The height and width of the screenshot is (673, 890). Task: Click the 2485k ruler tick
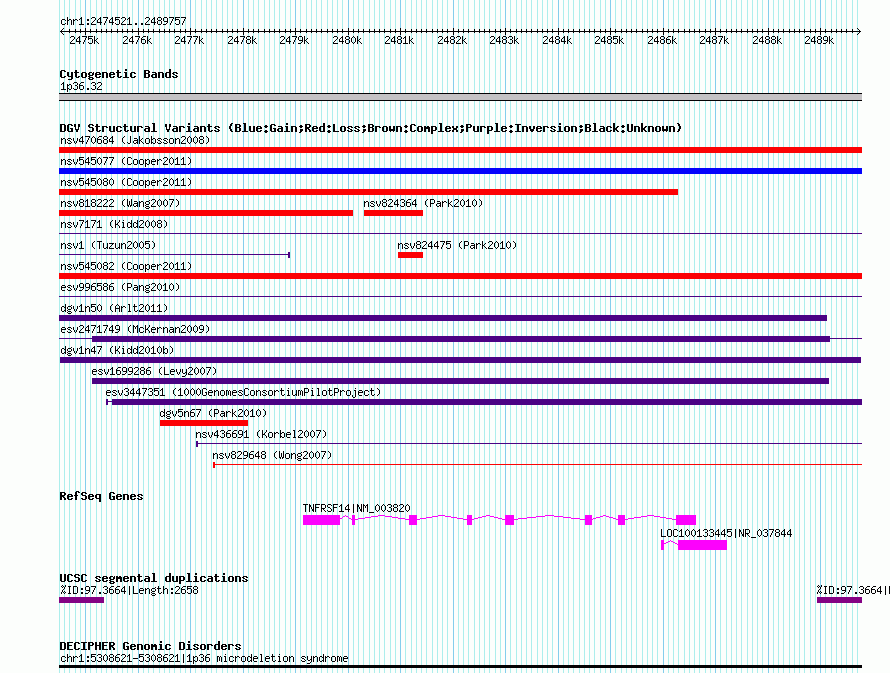click(x=609, y=40)
